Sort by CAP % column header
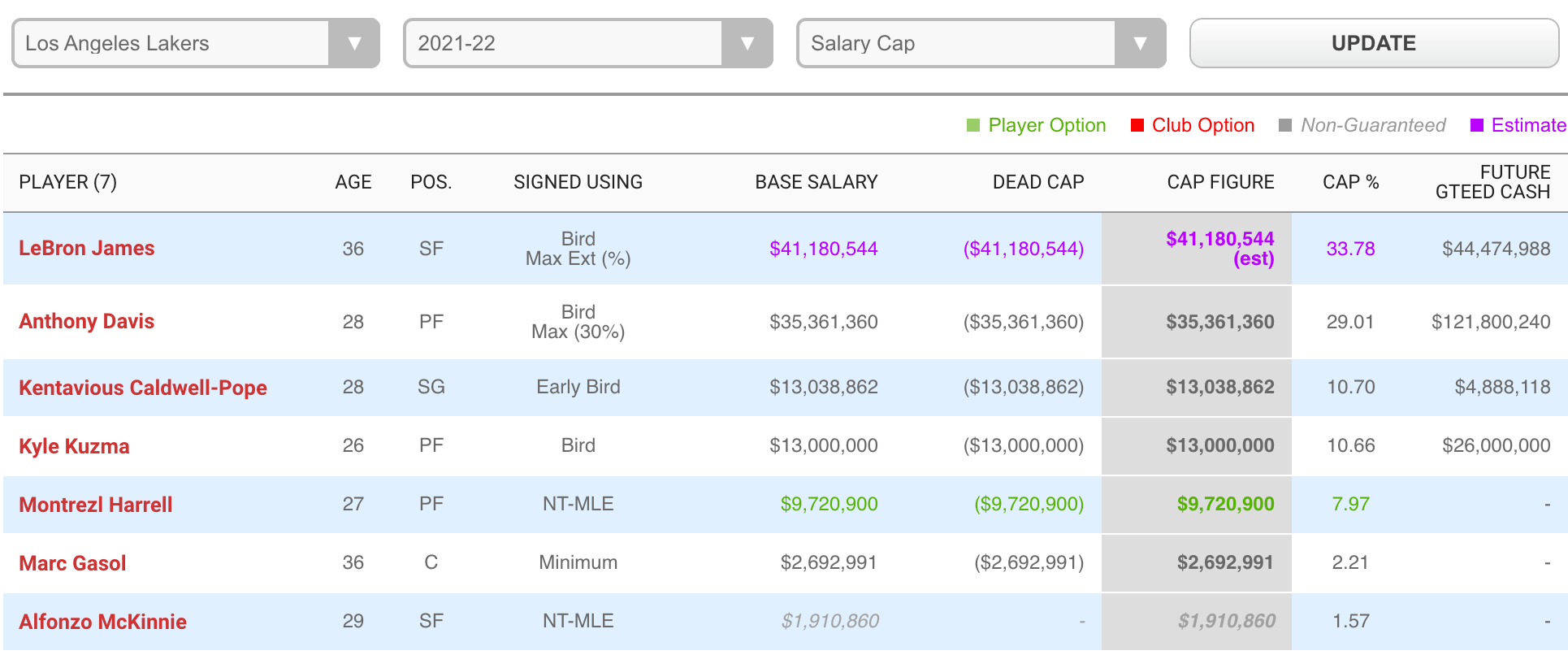1568x655 pixels. pos(1351,182)
